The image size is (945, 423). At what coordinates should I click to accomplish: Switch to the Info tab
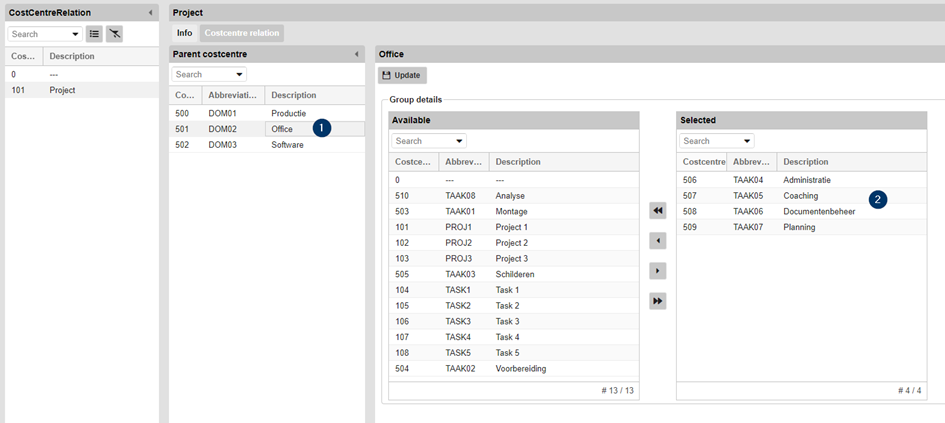tap(185, 33)
